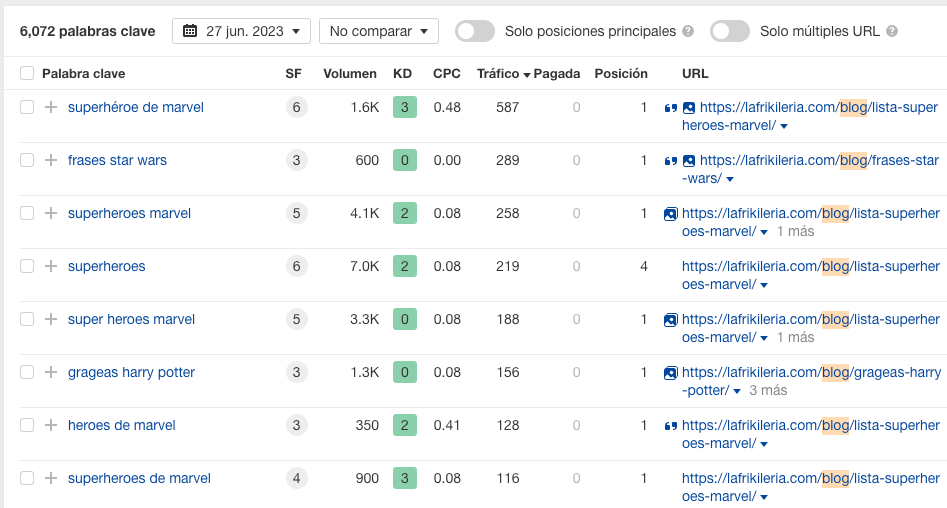
Task: Click the calendar icon in date picker
Action: [x=190, y=31]
